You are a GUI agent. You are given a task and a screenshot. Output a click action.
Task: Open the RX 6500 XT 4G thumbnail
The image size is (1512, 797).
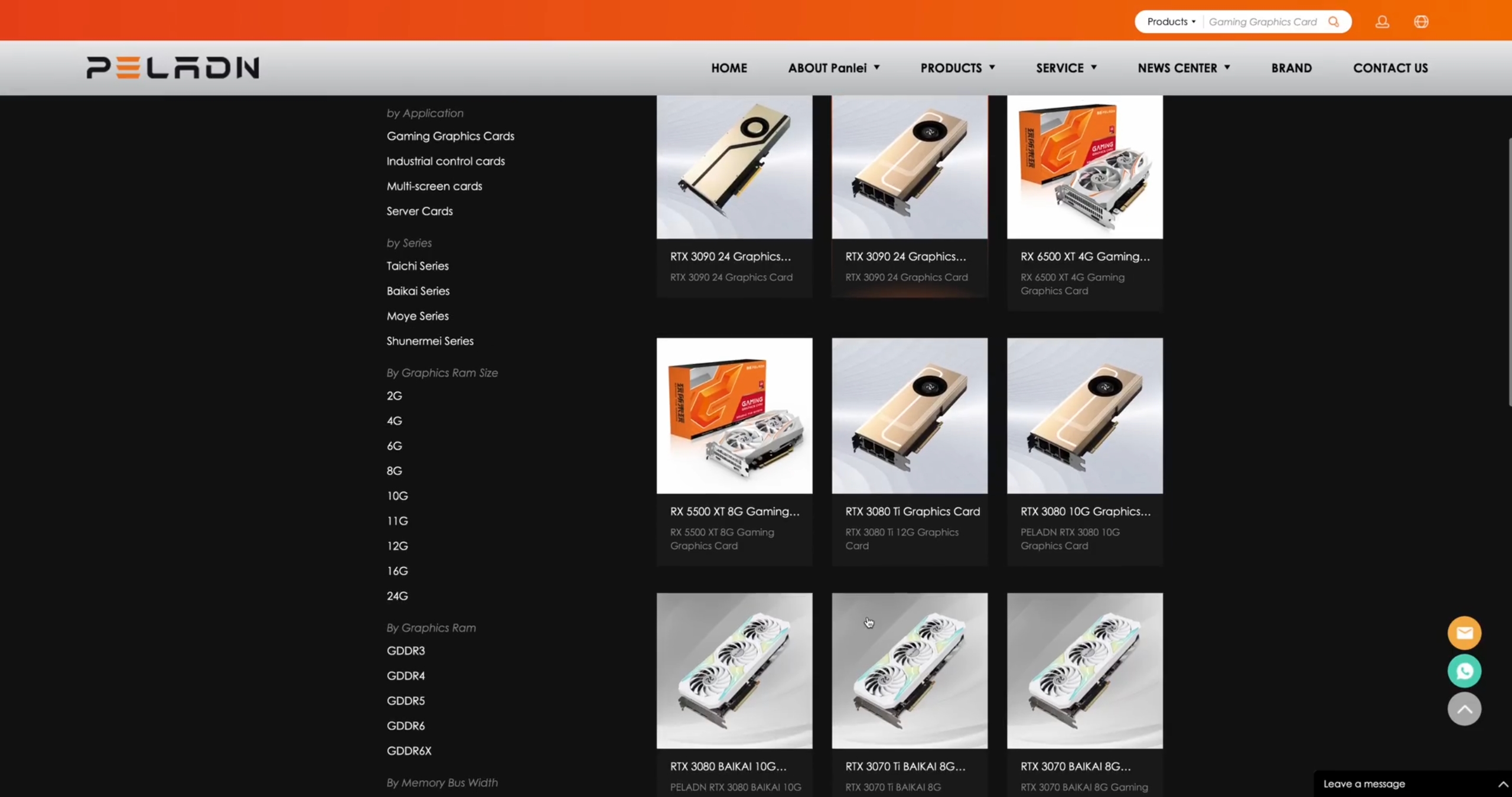pos(1084,167)
